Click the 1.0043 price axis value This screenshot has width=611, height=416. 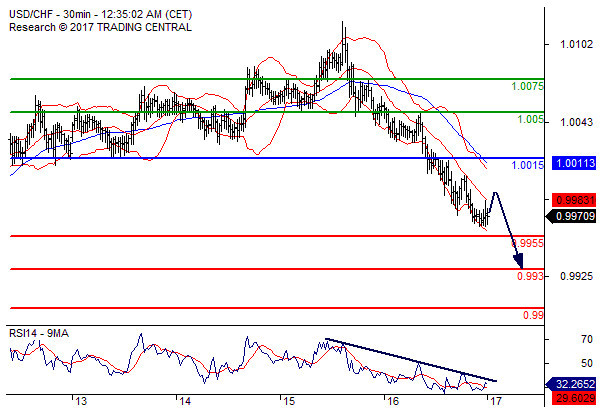[576, 122]
